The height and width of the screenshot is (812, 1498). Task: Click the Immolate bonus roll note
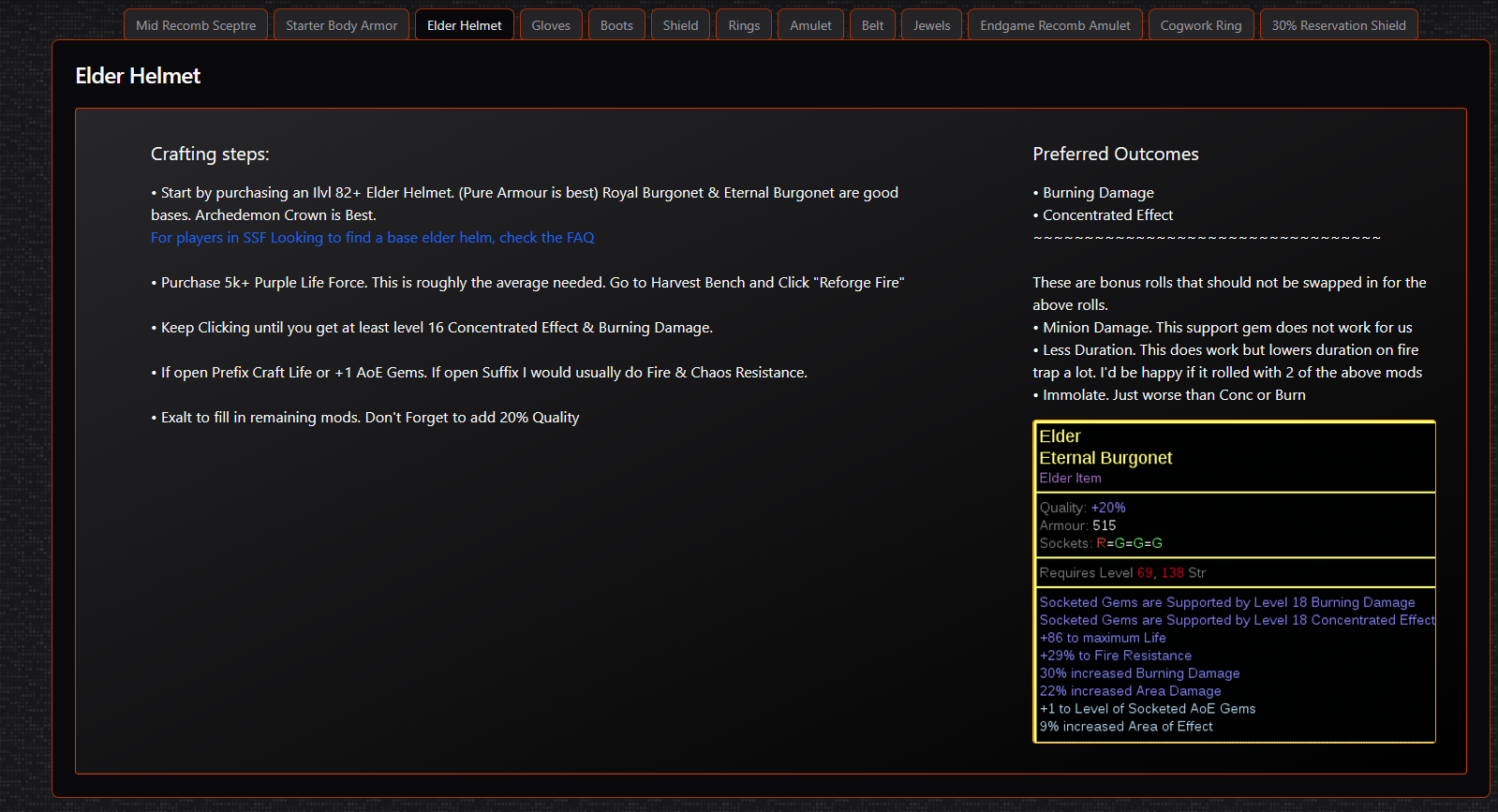pos(1169,395)
